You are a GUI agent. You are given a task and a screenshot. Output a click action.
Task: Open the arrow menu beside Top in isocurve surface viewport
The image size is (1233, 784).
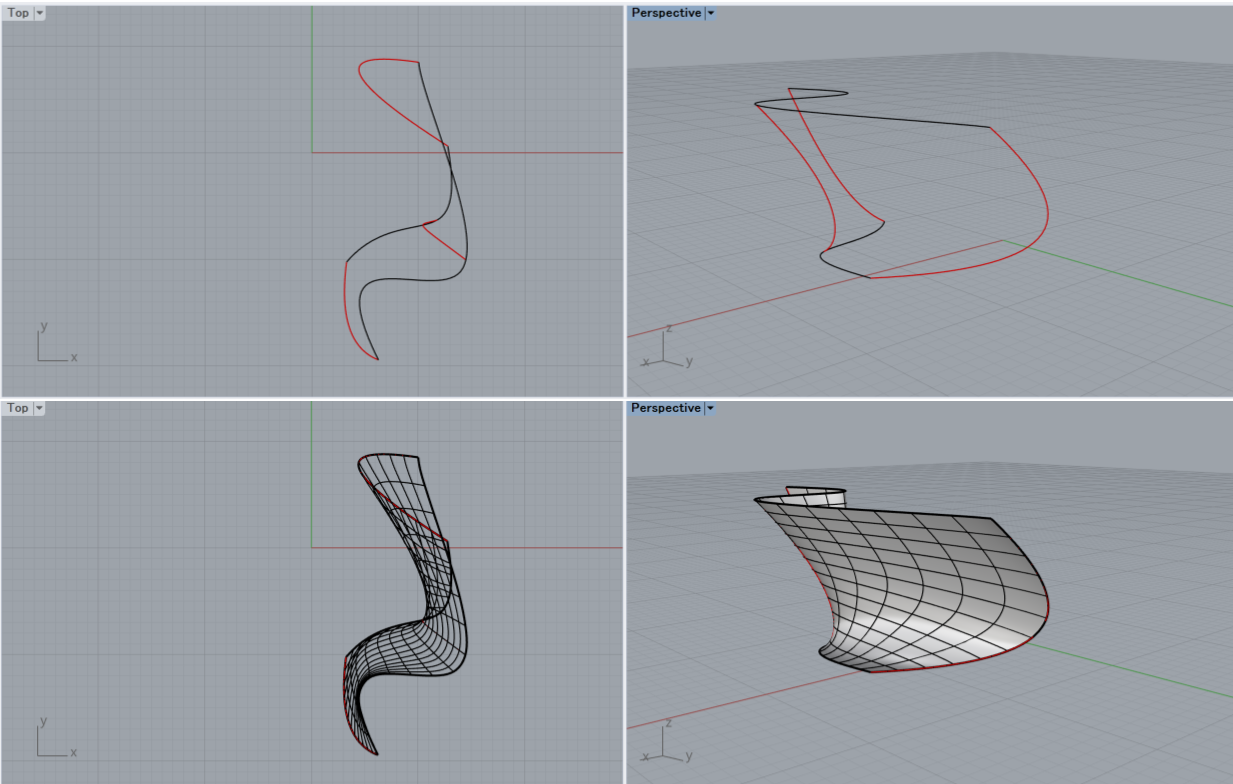pos(39,408)
